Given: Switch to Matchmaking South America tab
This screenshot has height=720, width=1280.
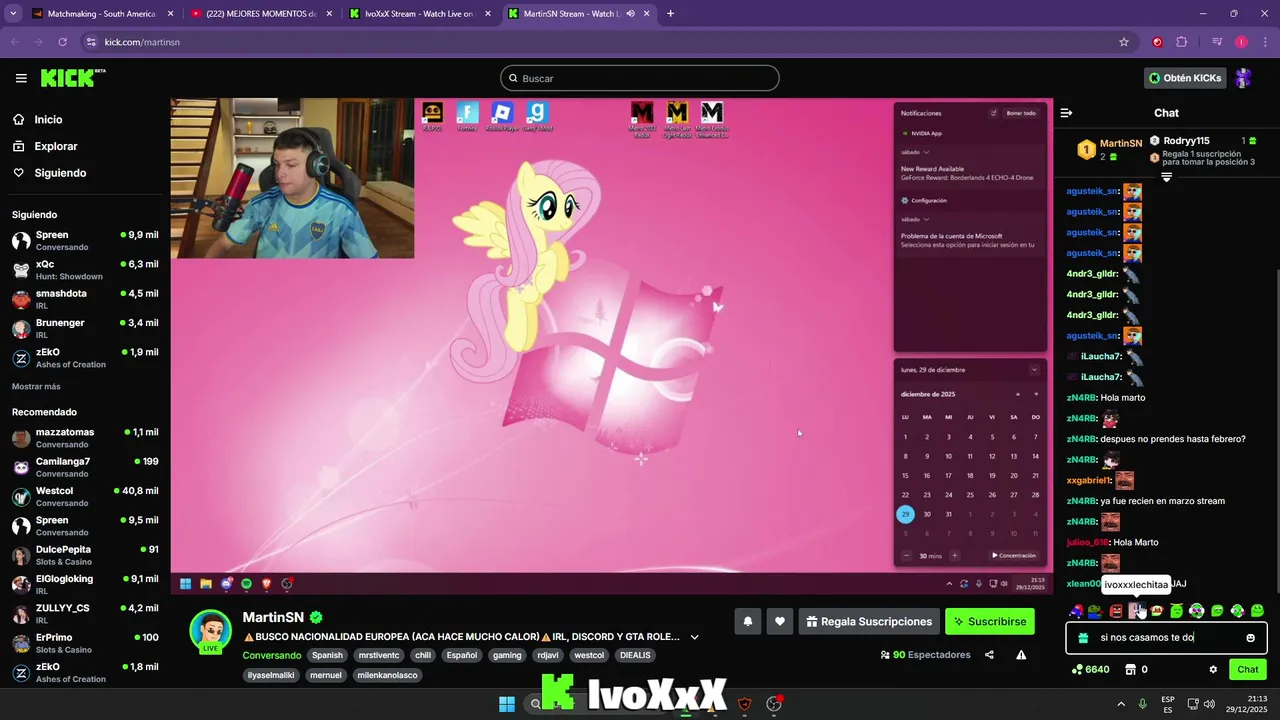Looking at the screenshot, I should 102,14.
